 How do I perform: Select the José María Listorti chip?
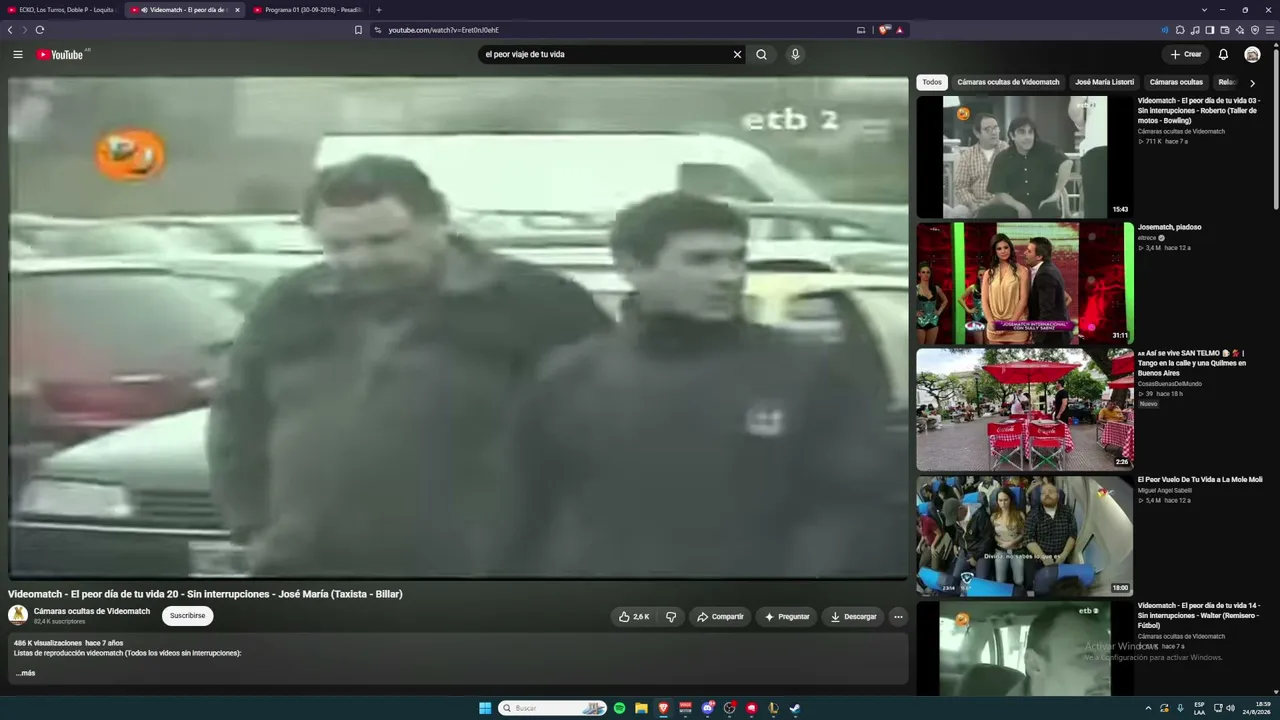[1104, 83]
